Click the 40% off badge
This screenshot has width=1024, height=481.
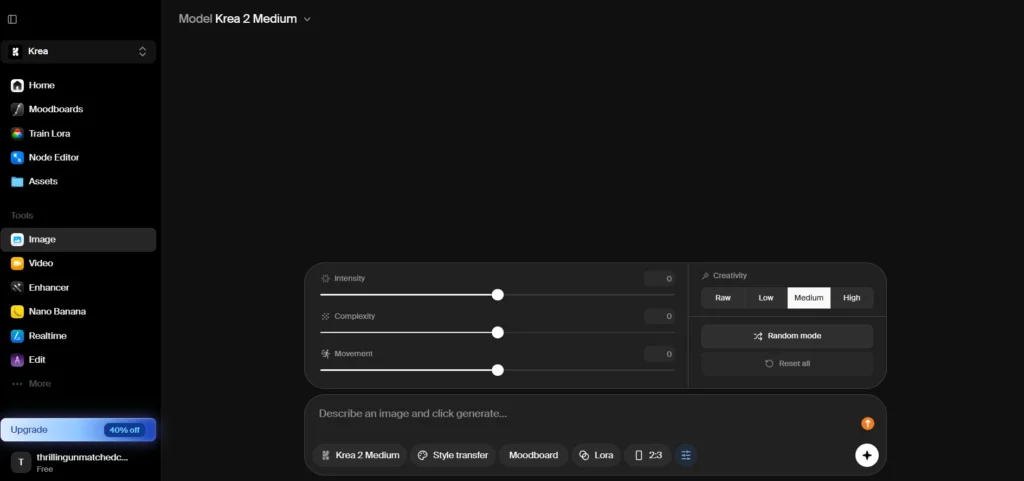click(124, 430)
